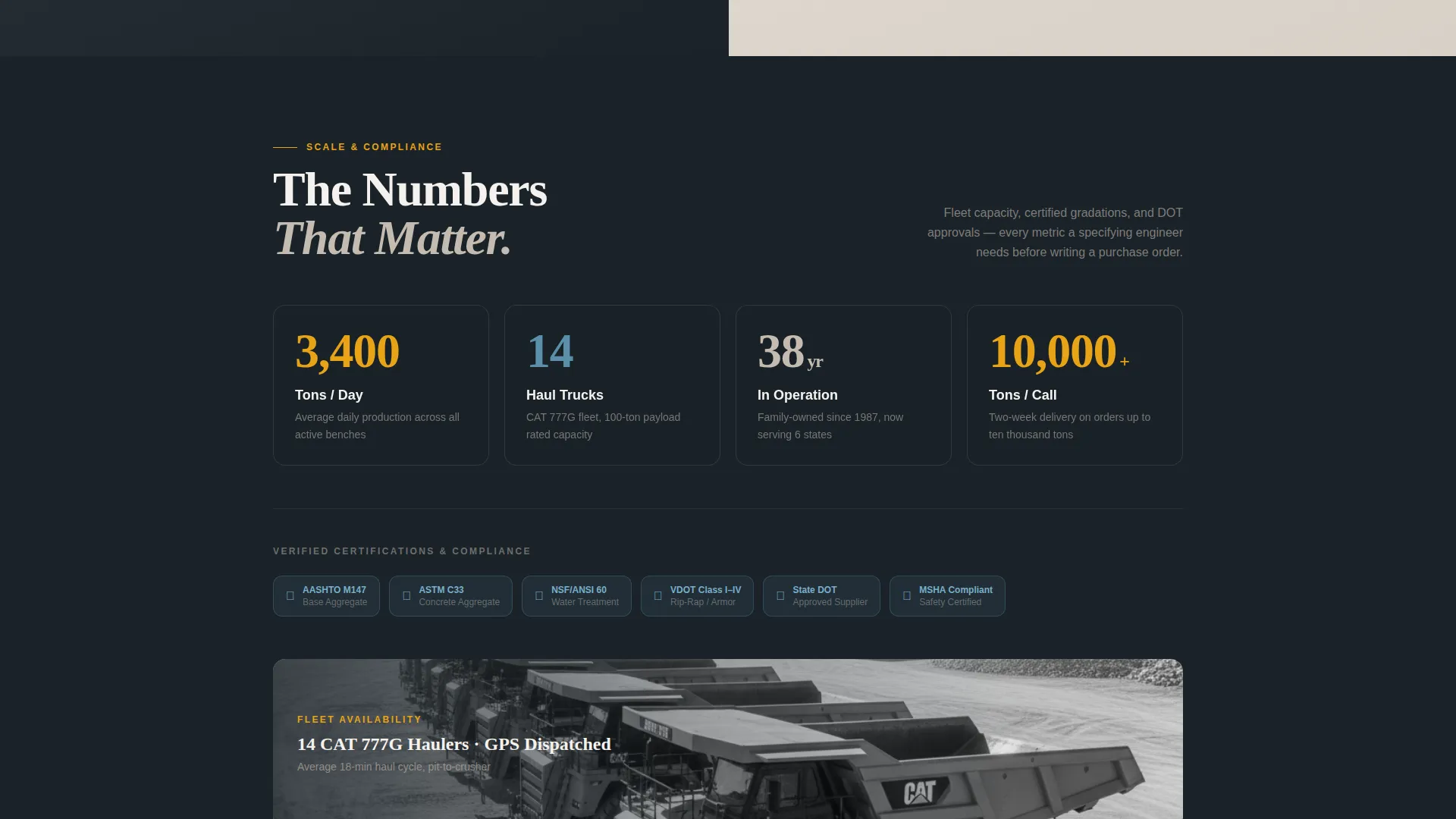
Task: Select the NSF/ANSI 60 certification label
Action: (x=579, y=590)
